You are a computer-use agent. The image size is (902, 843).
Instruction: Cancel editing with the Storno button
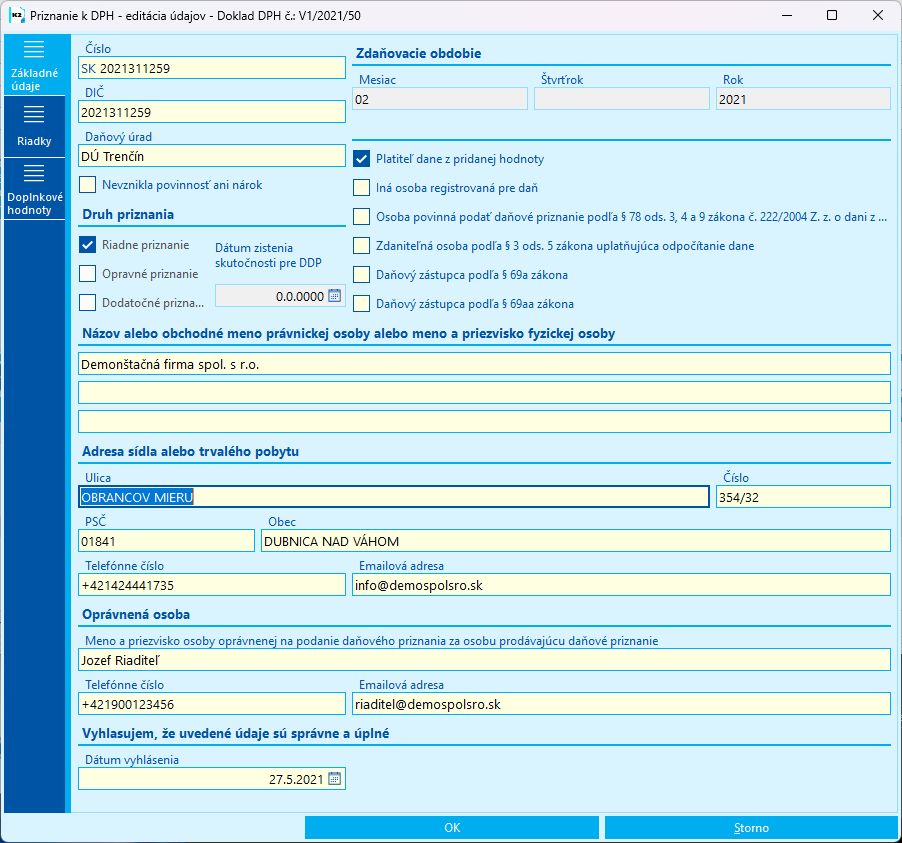(751, 827)
